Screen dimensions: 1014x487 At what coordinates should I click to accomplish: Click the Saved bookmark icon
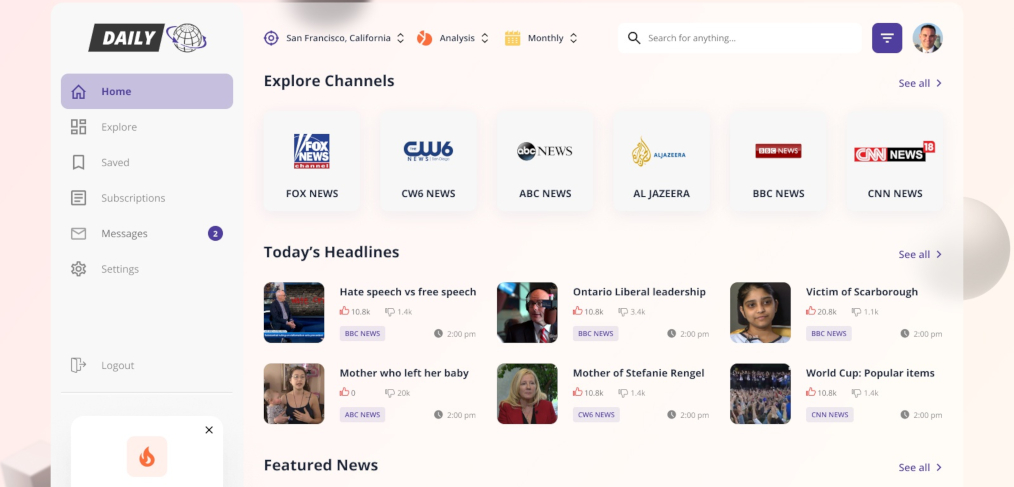click(78, 162)
